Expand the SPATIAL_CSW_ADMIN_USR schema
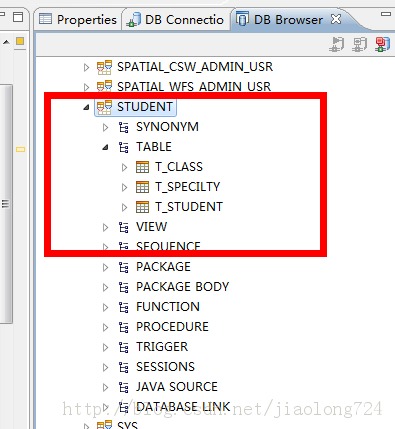The width and height of the screenshot is (395, 429). pos(86,67)
